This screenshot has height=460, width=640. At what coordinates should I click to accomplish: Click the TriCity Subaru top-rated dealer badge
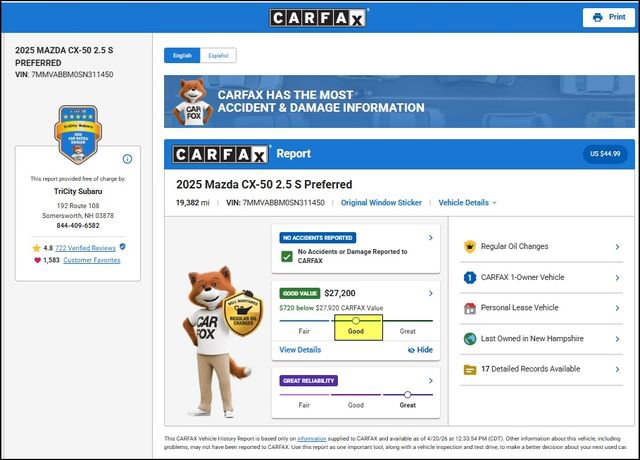pyautogui.click(x=78, y=134)
